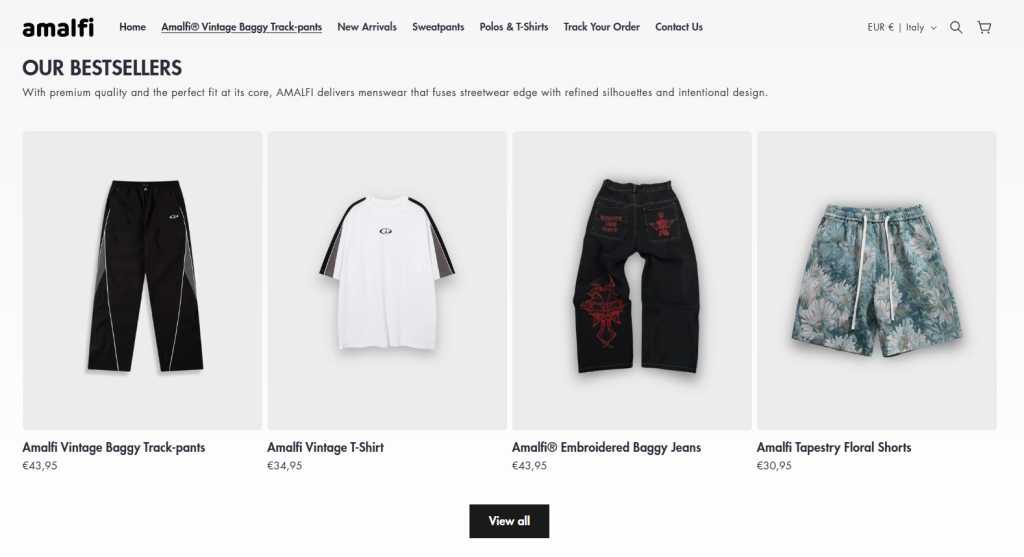Screen dimensions: 1024x557
Task: Click Amalfi Vintage T-Shirt title link
Action: coord(325,447)
